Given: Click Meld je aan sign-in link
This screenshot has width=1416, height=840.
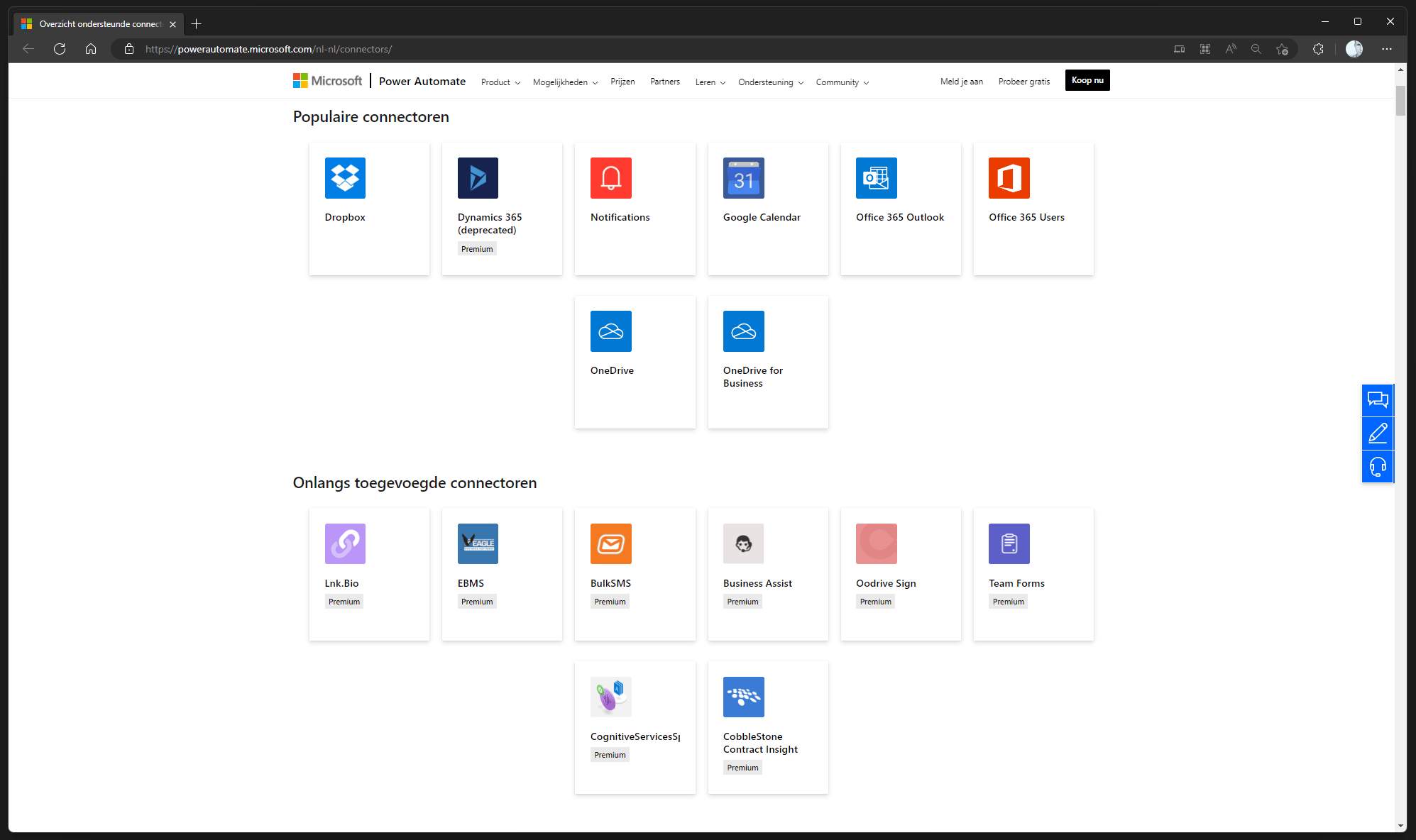Looking at the screenshot, I should click(x=962, y=82).
